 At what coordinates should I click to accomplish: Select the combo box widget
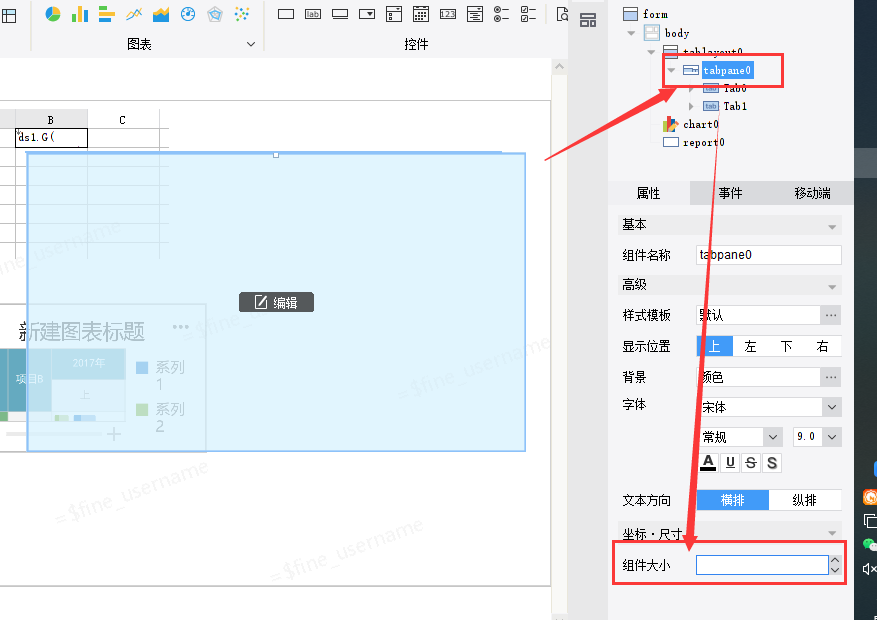pos(367,14)
